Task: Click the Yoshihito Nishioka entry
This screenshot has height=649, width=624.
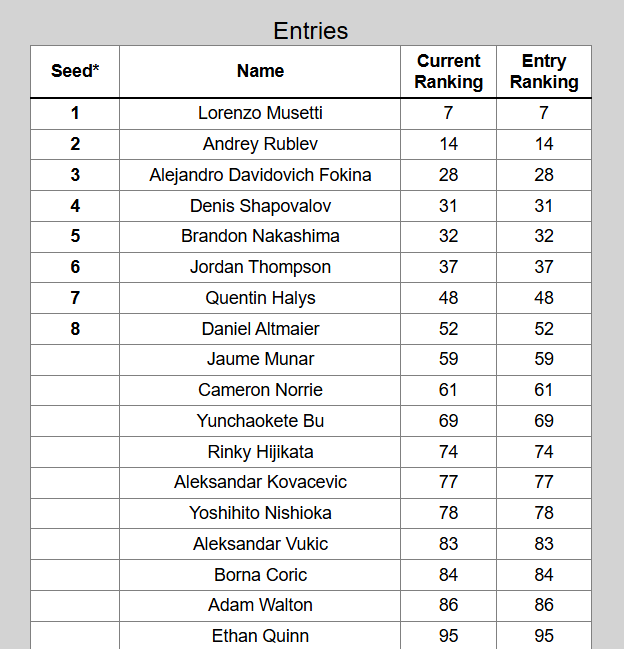Action: (x=260, y=513)
